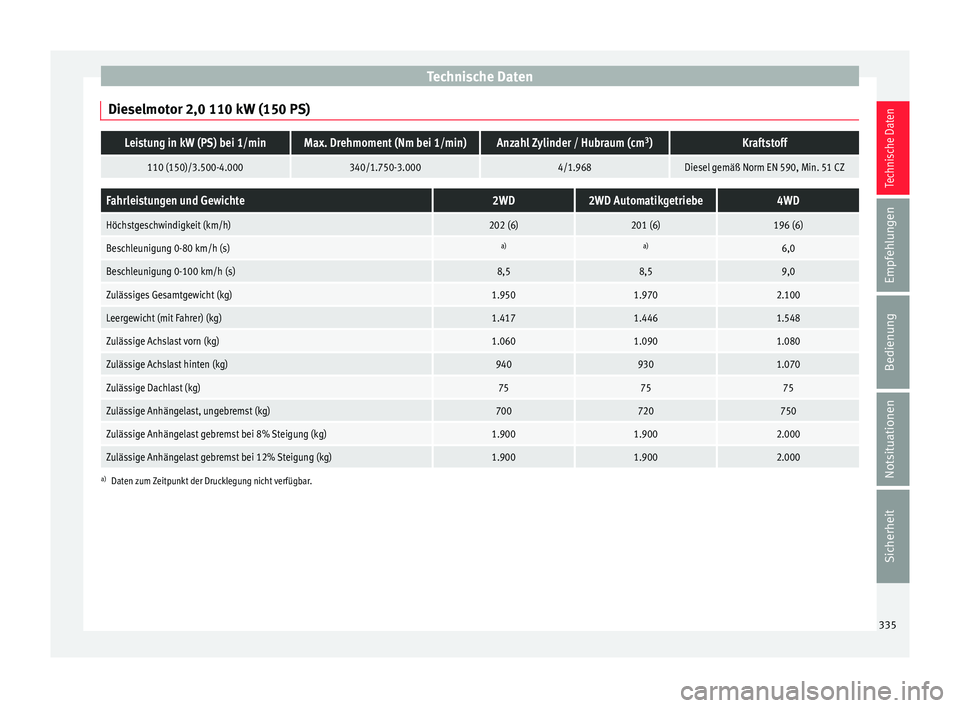Select front axle load value 1.090
960x708 pixels.
[645, 341]
